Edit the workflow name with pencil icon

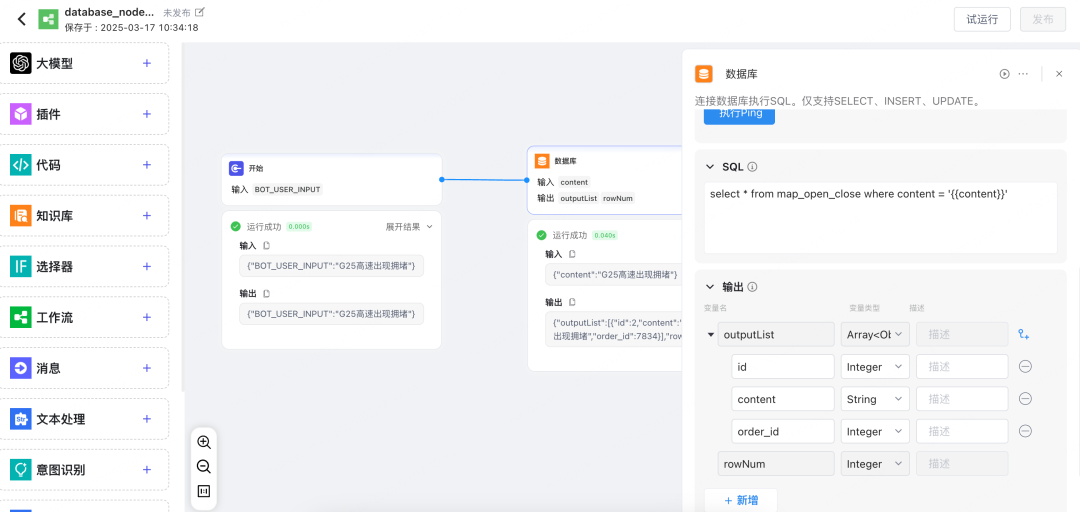point(200,12)
